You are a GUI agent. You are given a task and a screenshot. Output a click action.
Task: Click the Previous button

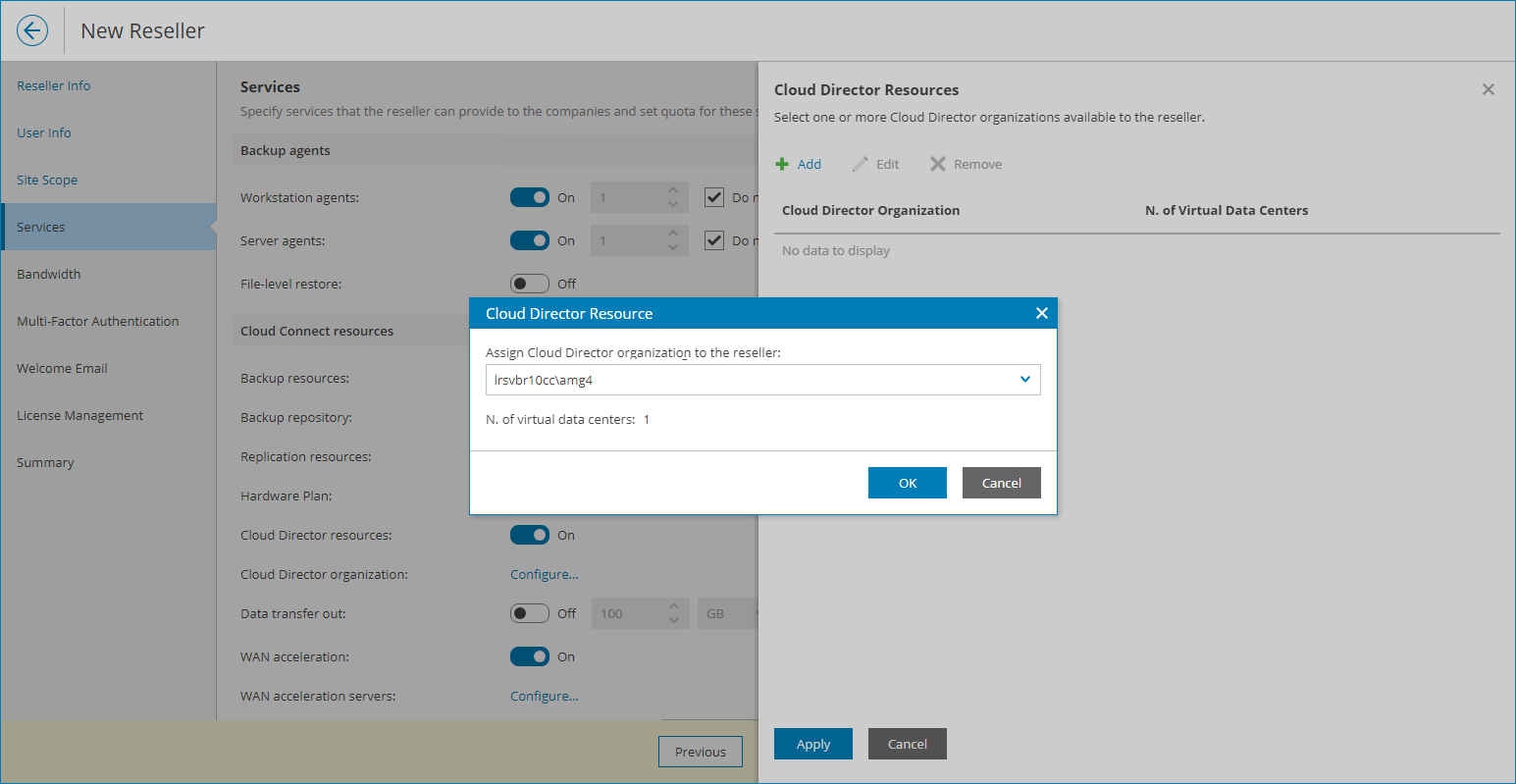[x=701, y=752]
